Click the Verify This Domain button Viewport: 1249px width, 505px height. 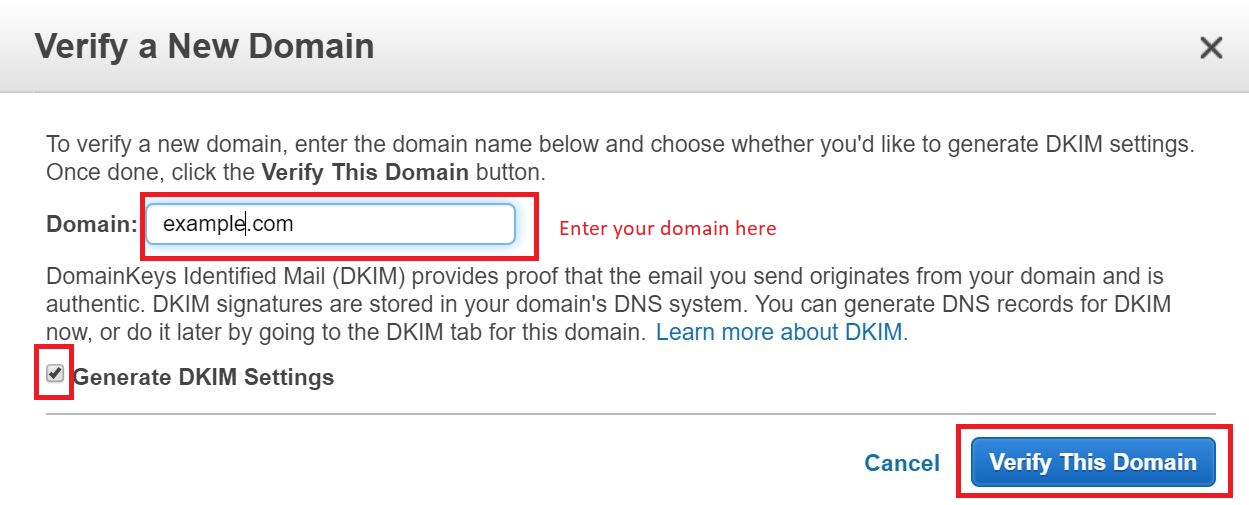[x=1093, y=462]
